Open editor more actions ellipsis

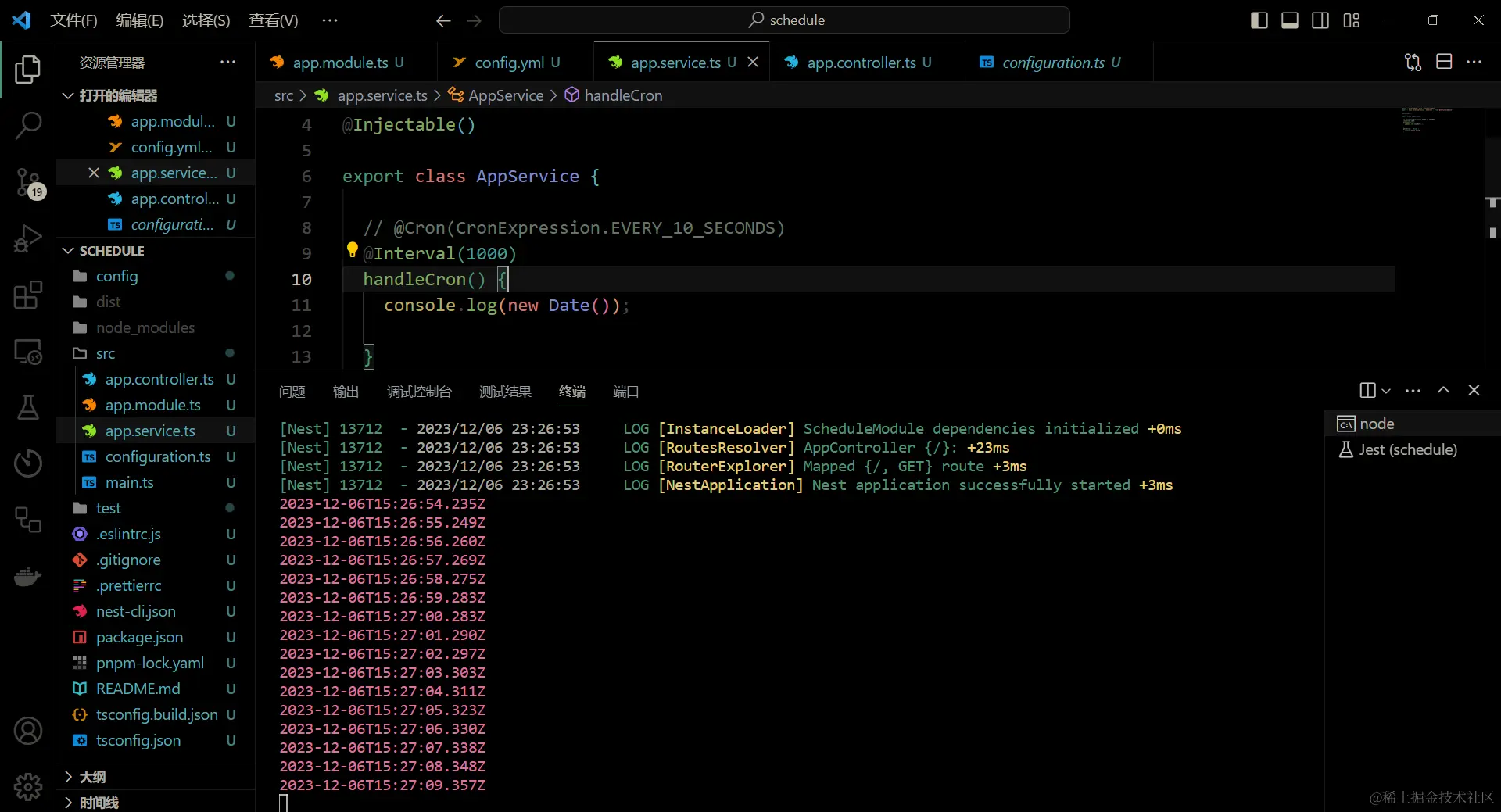click(1474, 62)
